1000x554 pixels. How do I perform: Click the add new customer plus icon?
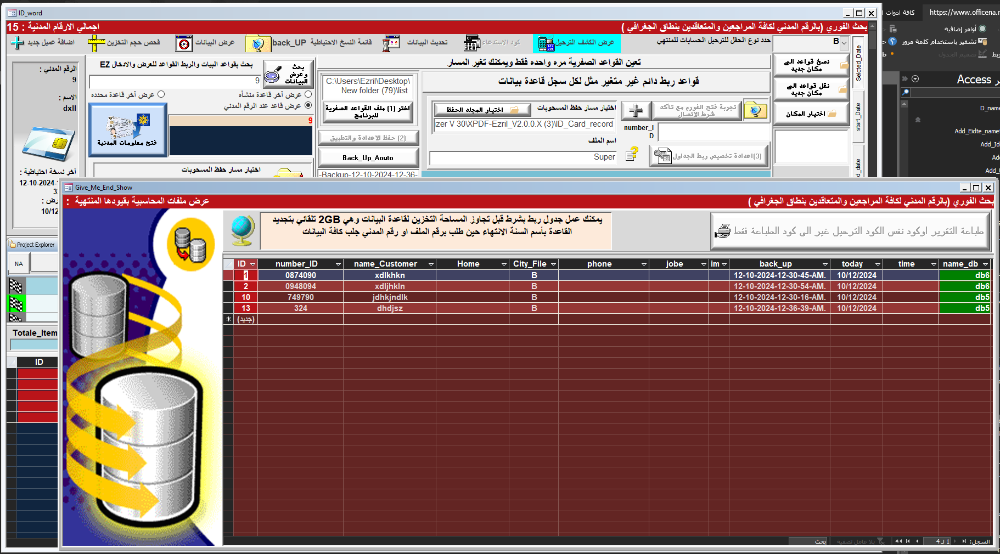pyautogui.click(x=17, y=43)
